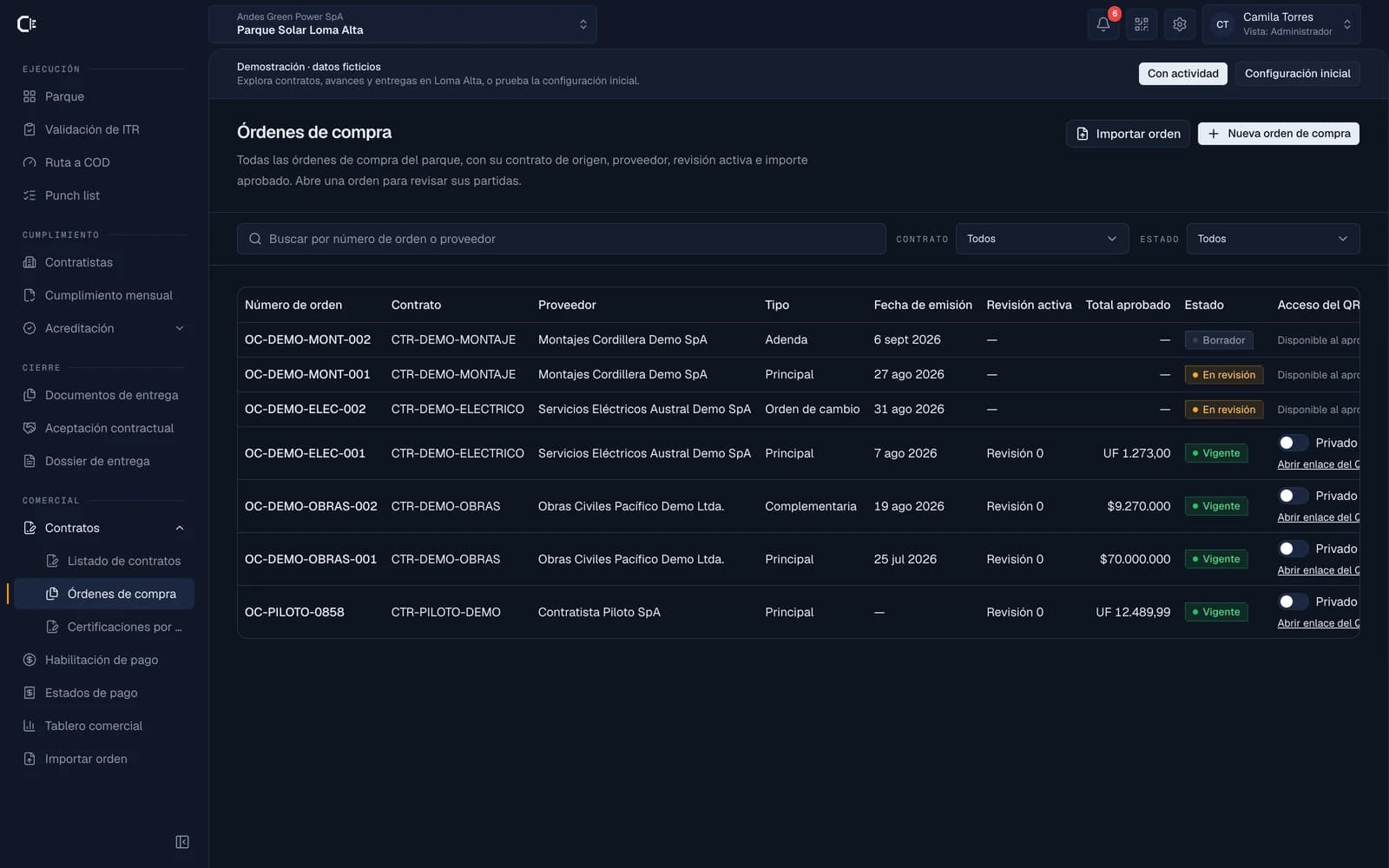Toggle Privado switch for OC-DEMO-OBRAS-001
The height and width of the screenshot is (868, 1389).
tap(1292, 549)
